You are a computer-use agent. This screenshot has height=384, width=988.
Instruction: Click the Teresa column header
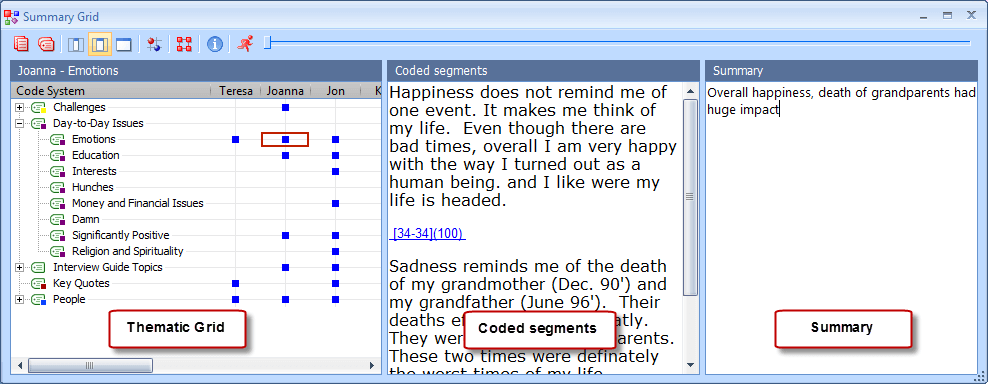[x=236, y=91]
